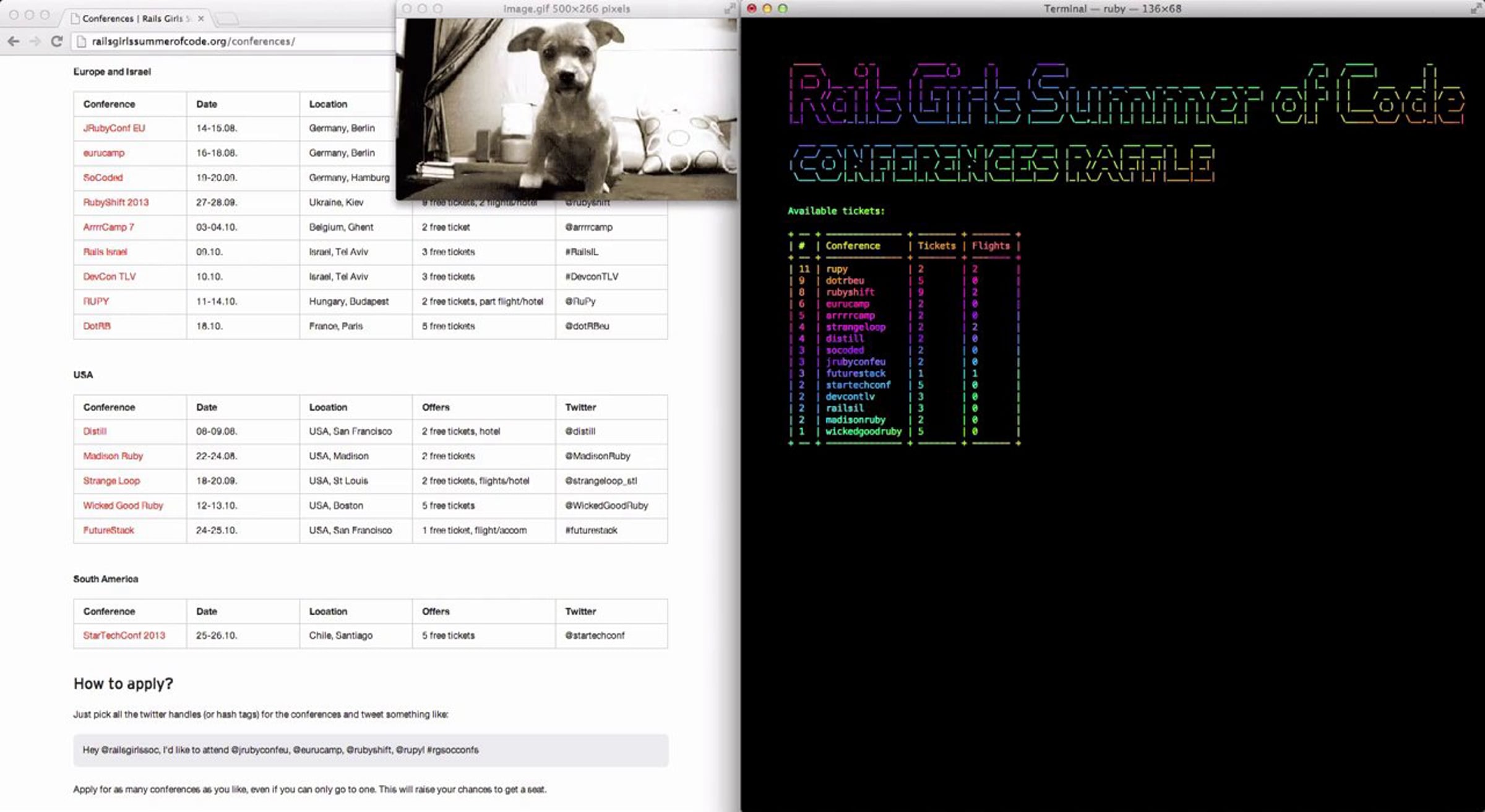Click the Terminal window title bar text
This screenshot has width=1485, height=812.
click(x=1113, y=9)
